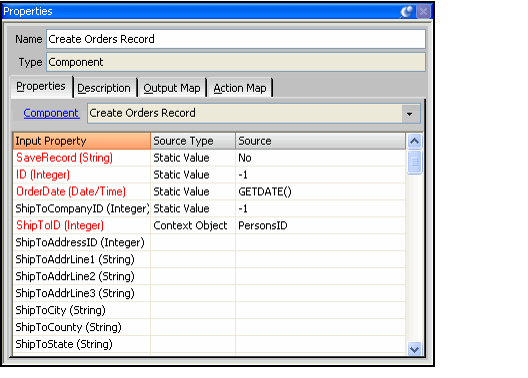The width and height of the screenshot is (528, 378).
Task: Select the OrderDate (Date/Time) property
Action: click(x=82, y=192)
